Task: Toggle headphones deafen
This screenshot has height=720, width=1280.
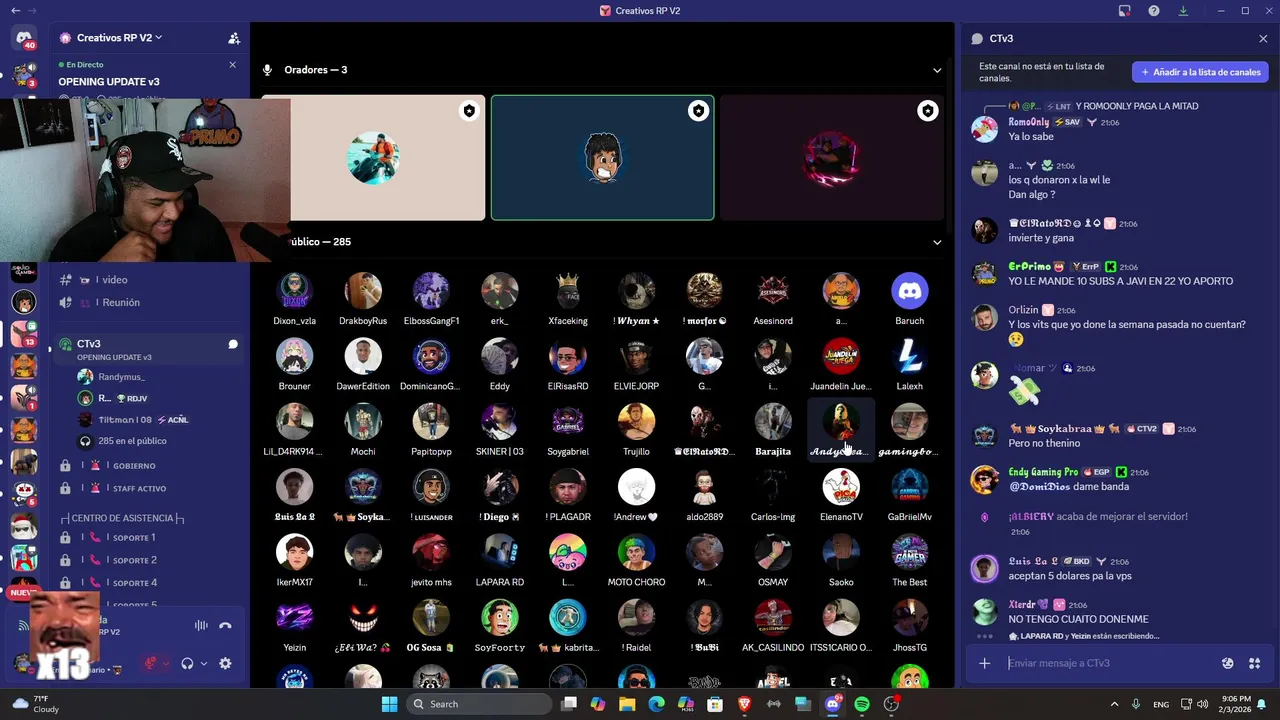Action: 187,663
